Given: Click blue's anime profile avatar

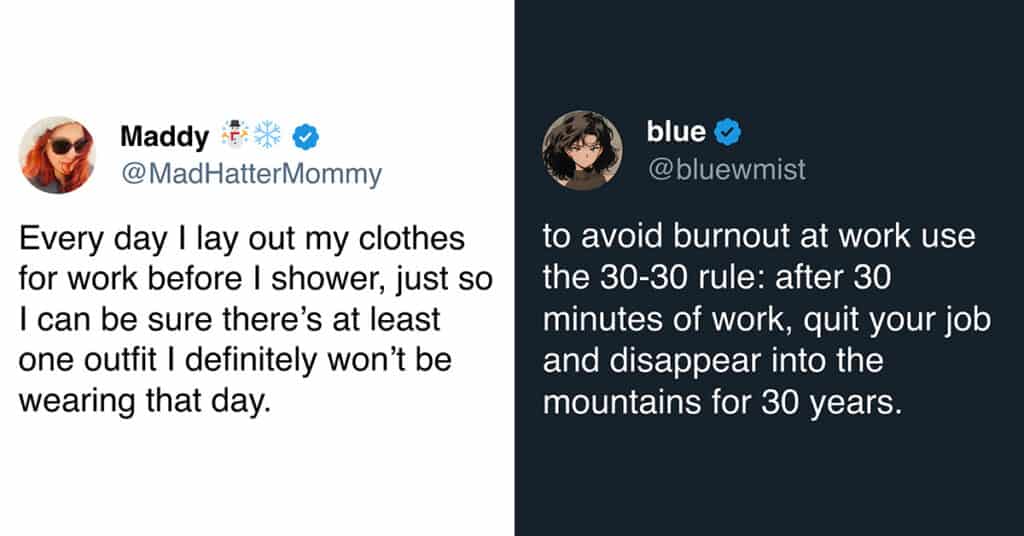Looking at the screenshot, I should point(575,150).
